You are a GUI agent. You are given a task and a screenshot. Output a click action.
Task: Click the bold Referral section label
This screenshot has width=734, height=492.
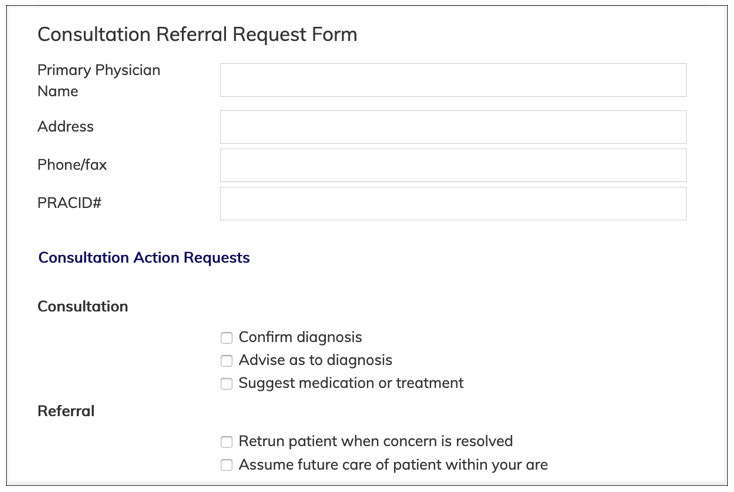tap(66, 411)
